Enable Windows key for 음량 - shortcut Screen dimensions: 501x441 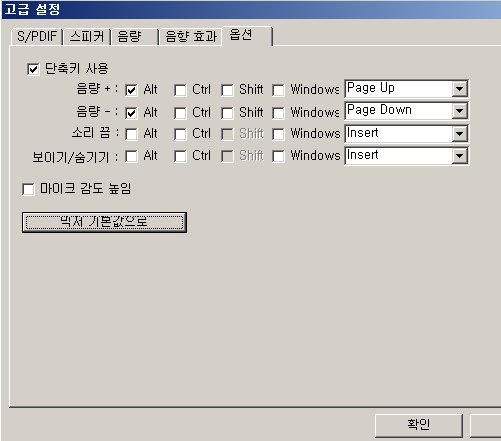point(278,113)
